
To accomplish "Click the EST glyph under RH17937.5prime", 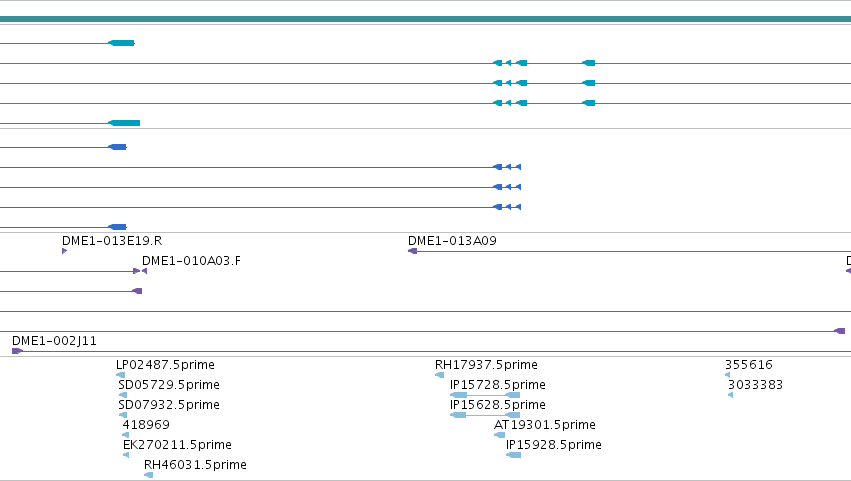I will point(440,375).
